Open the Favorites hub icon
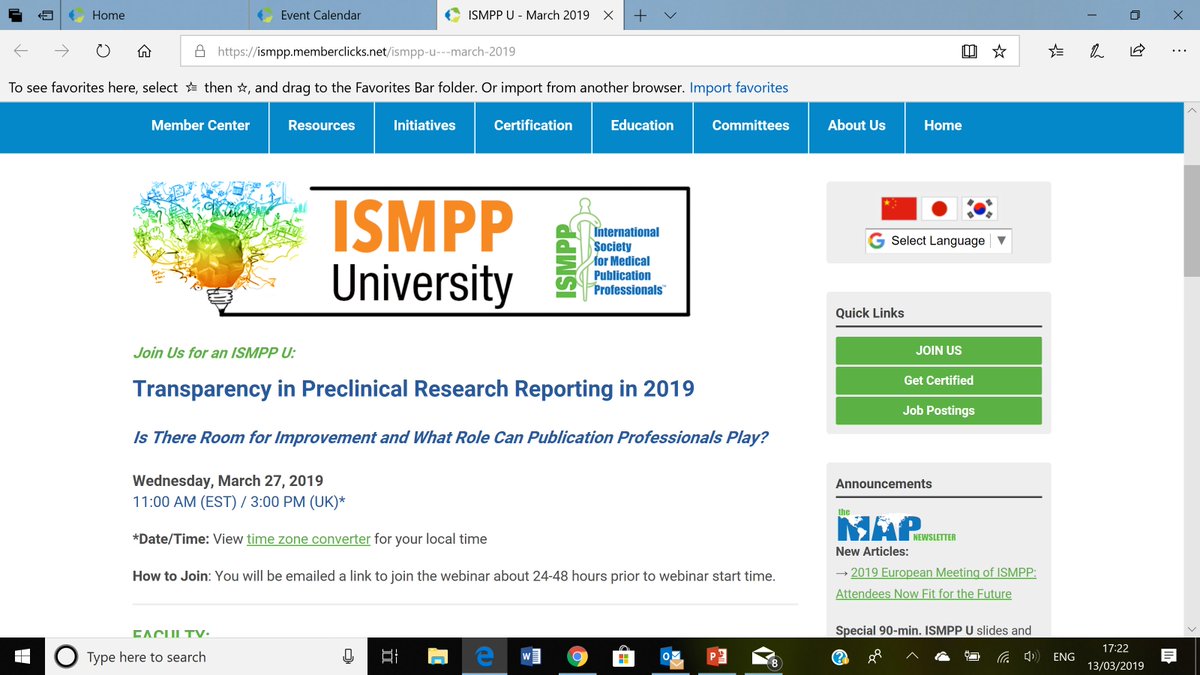The image size is (1200, 675). click(1057, 51)
